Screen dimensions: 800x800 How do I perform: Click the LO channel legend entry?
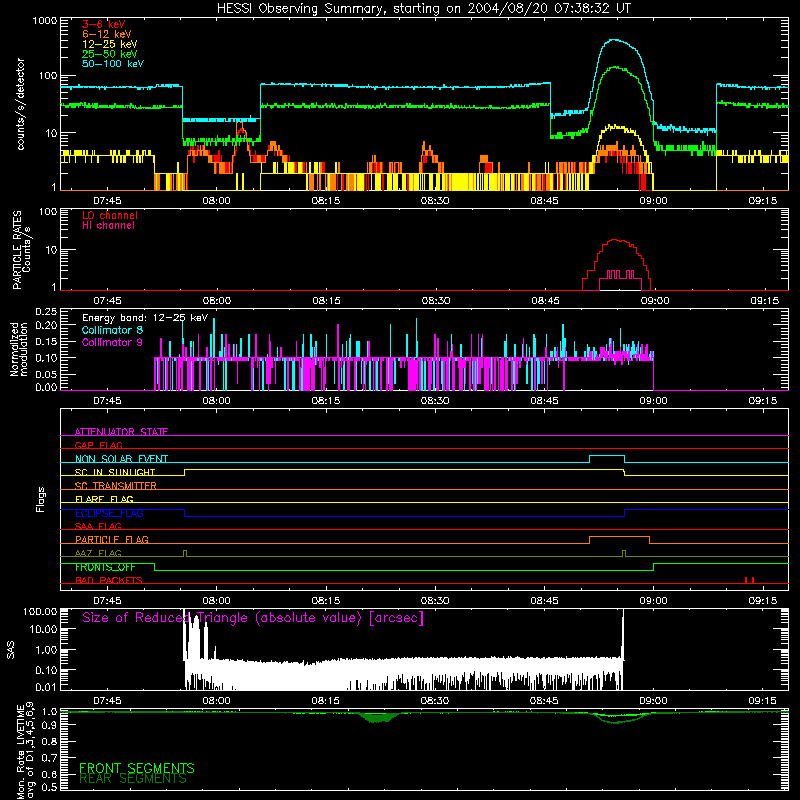110,215
